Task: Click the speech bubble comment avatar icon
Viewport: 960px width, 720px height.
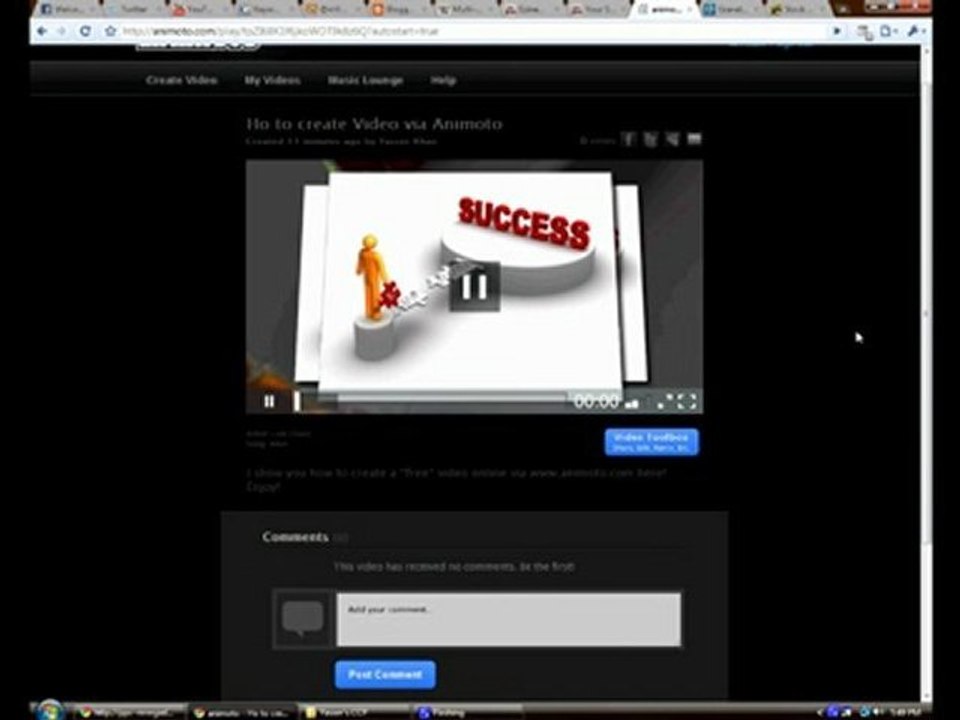Action: [x=302, y=618]
